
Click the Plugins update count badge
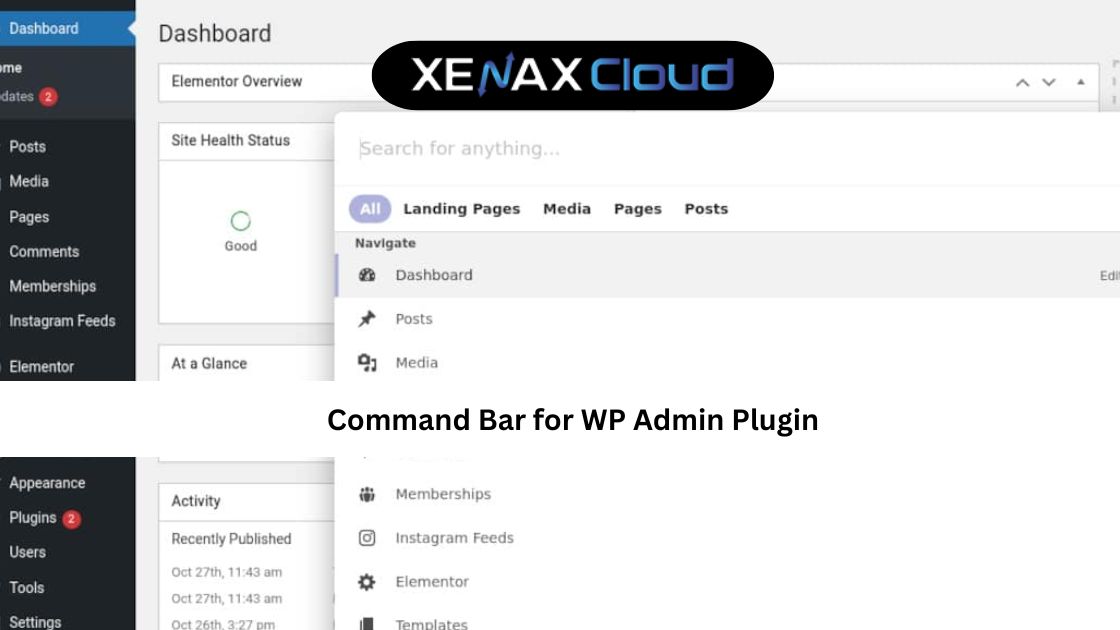[71, 519]
